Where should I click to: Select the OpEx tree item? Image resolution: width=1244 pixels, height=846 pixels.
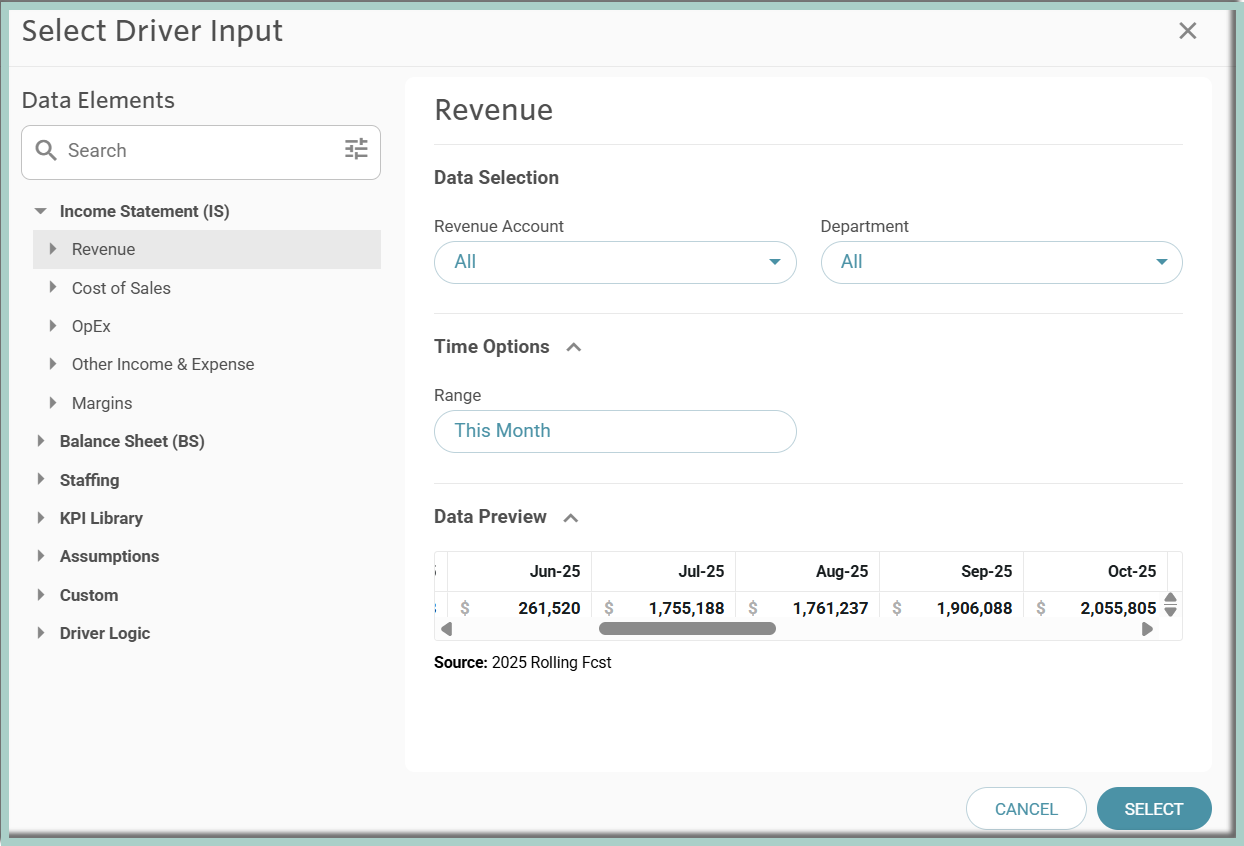tap(91, 326)
